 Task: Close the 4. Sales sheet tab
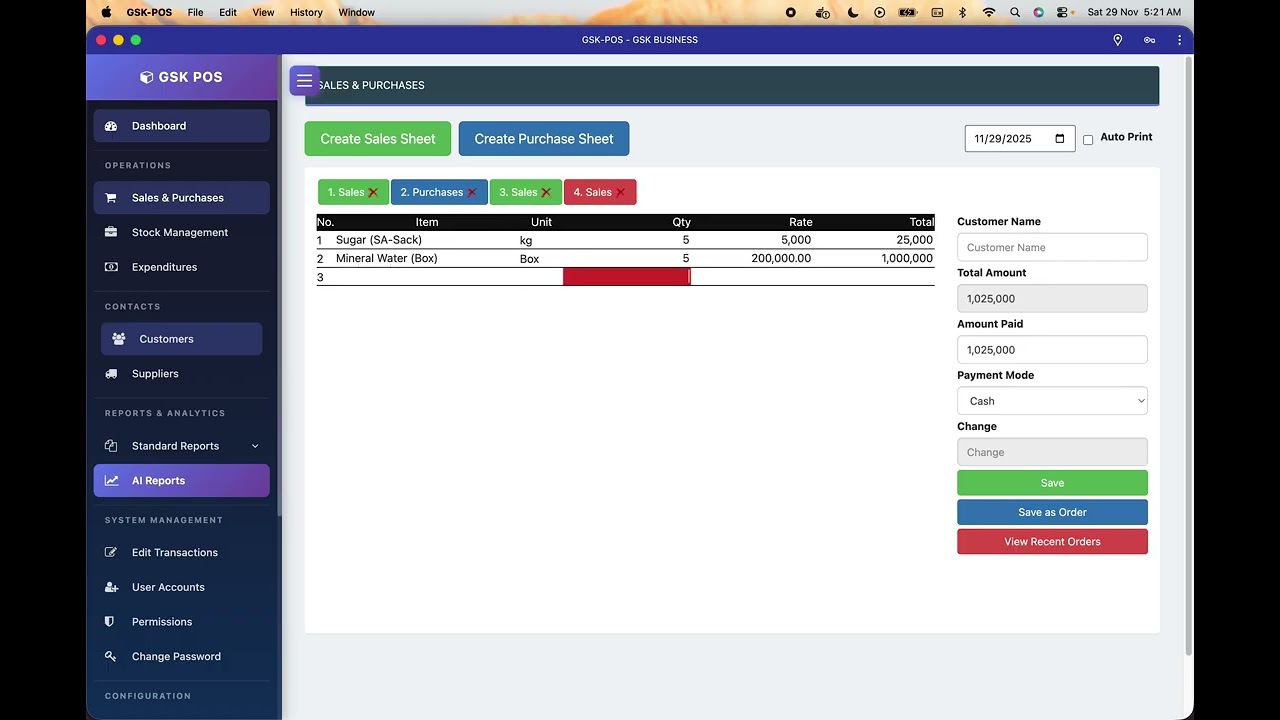coord(620,192)
